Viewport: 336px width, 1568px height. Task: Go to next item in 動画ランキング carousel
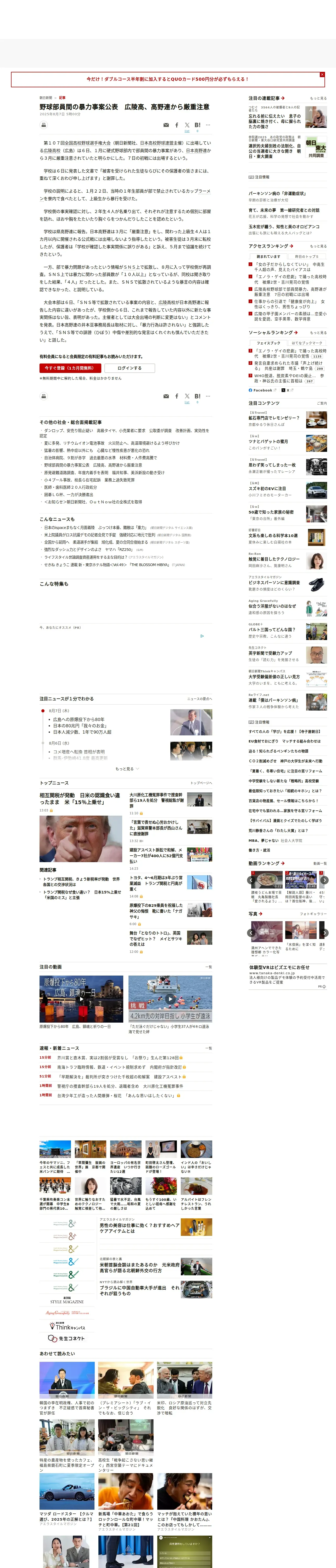324,880
